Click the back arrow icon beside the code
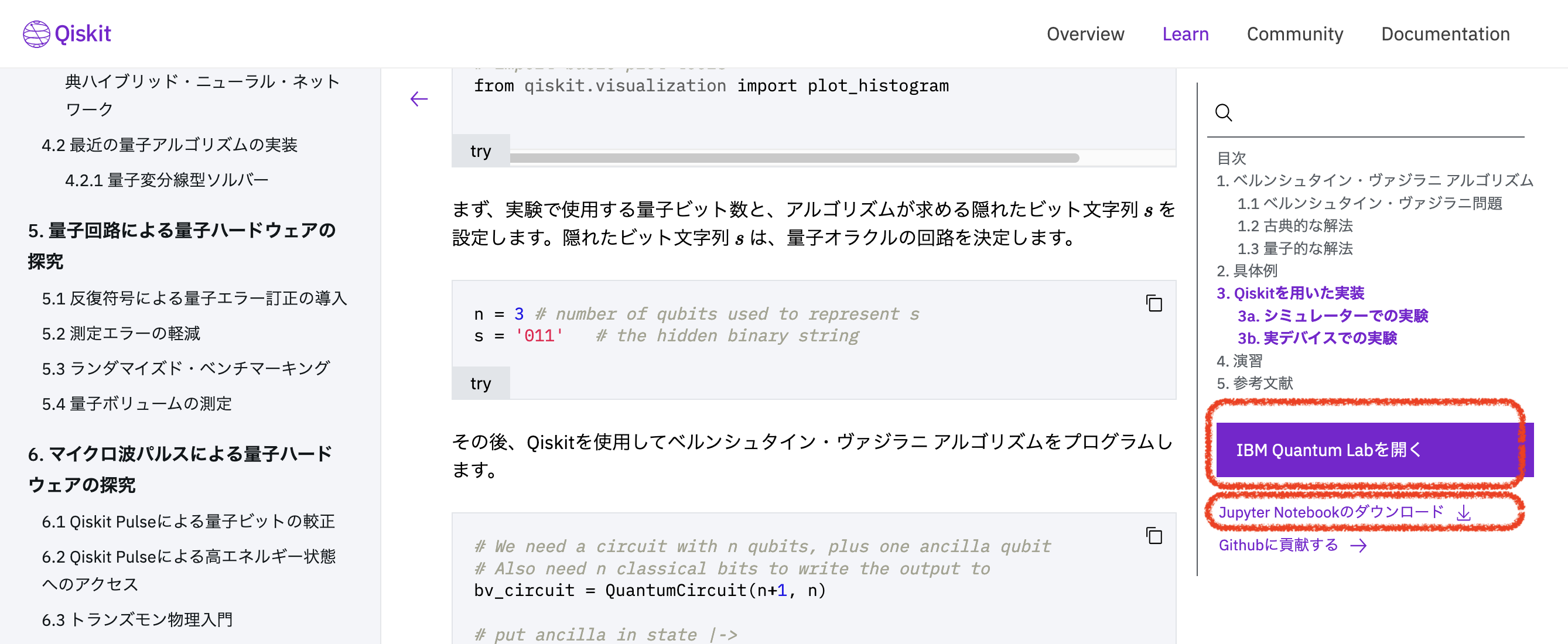1568x644 pixels. click(x=419, y=98)
